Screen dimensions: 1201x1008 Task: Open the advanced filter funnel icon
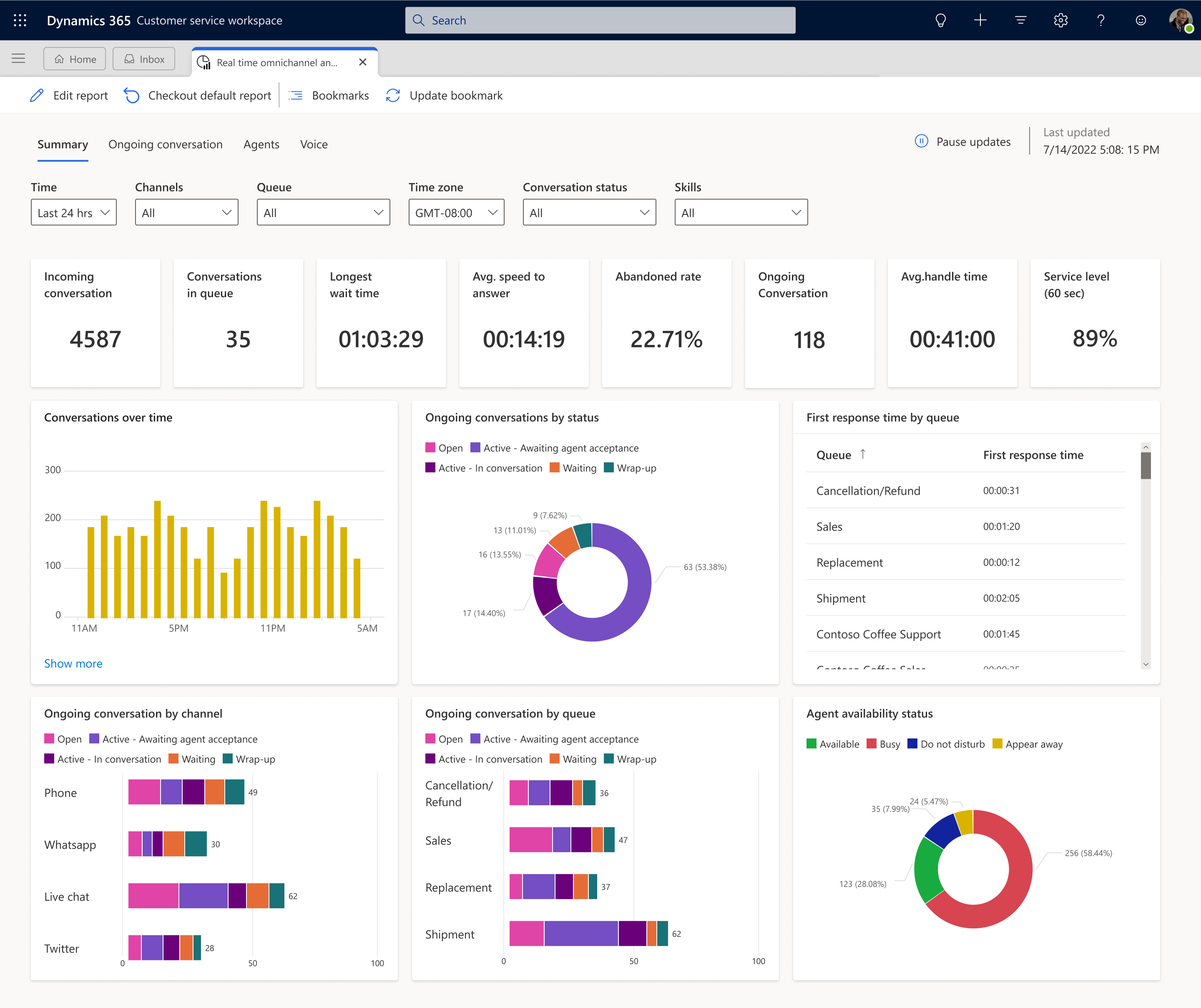1020,20
